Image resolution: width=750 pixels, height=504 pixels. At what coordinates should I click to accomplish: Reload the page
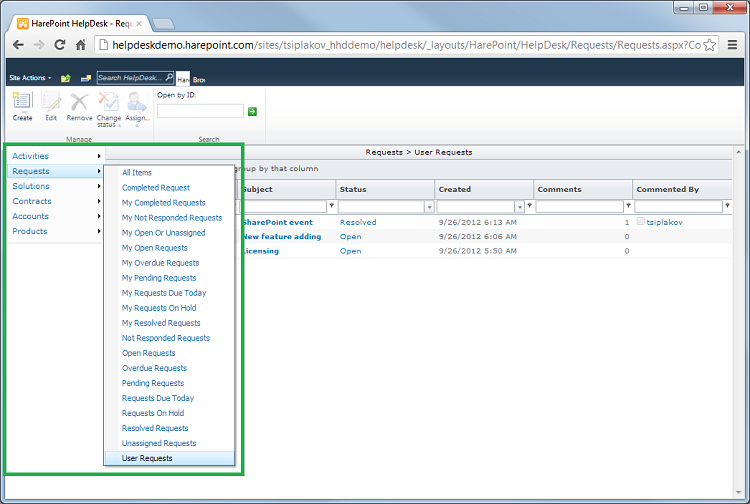tap(59, 45)
